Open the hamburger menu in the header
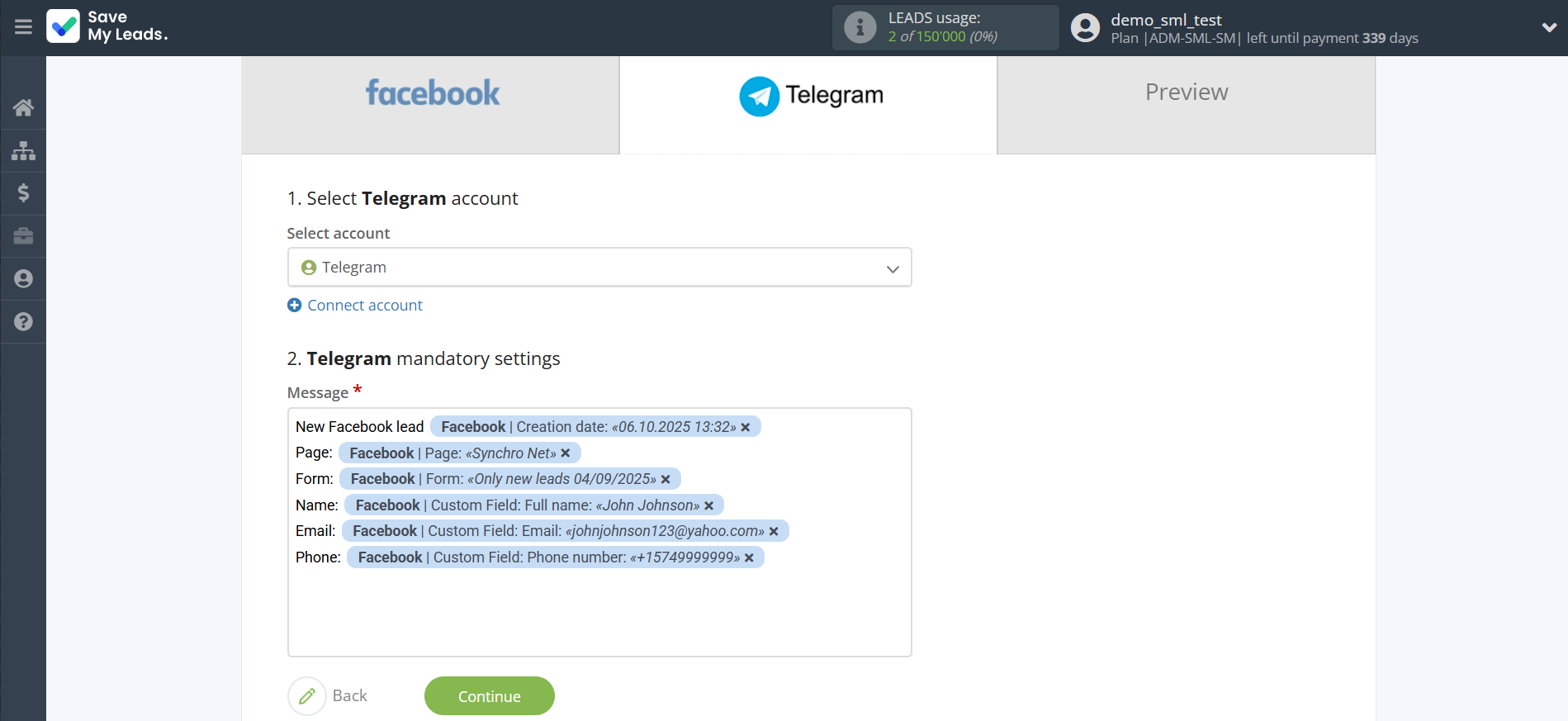 (x=23, y=27)
